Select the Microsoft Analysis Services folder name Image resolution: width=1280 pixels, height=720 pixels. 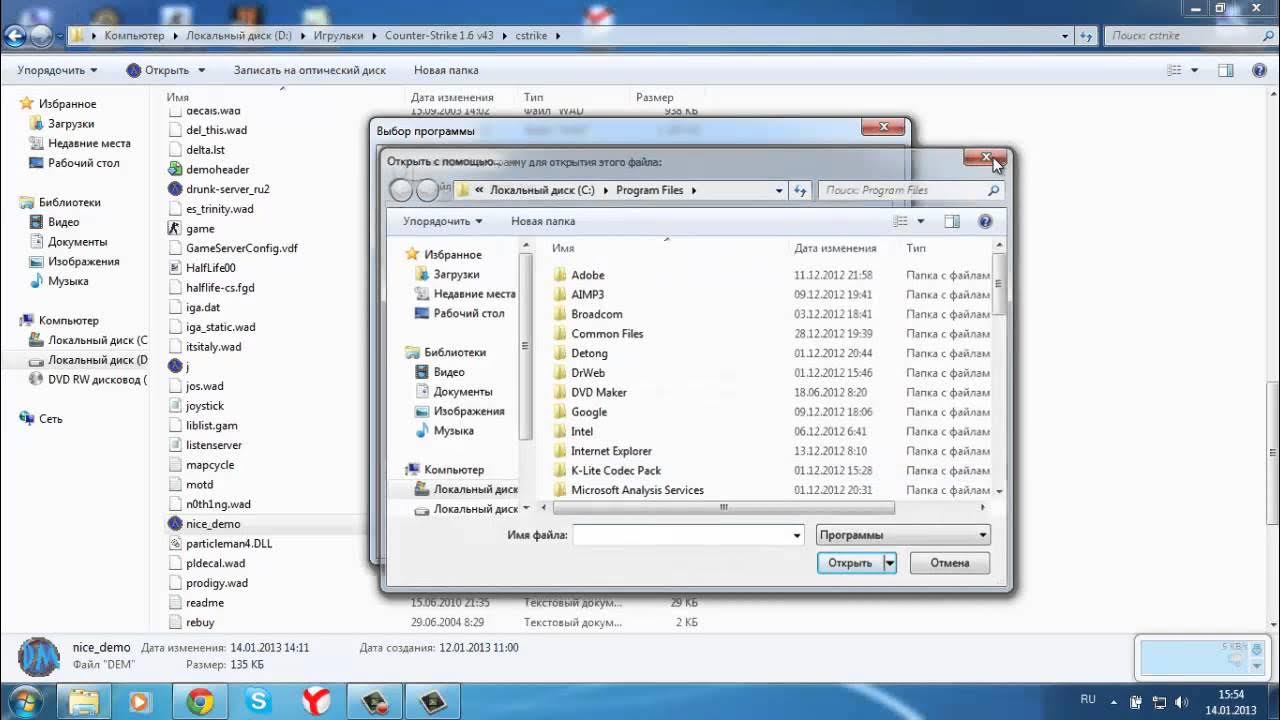pos(637,491)
